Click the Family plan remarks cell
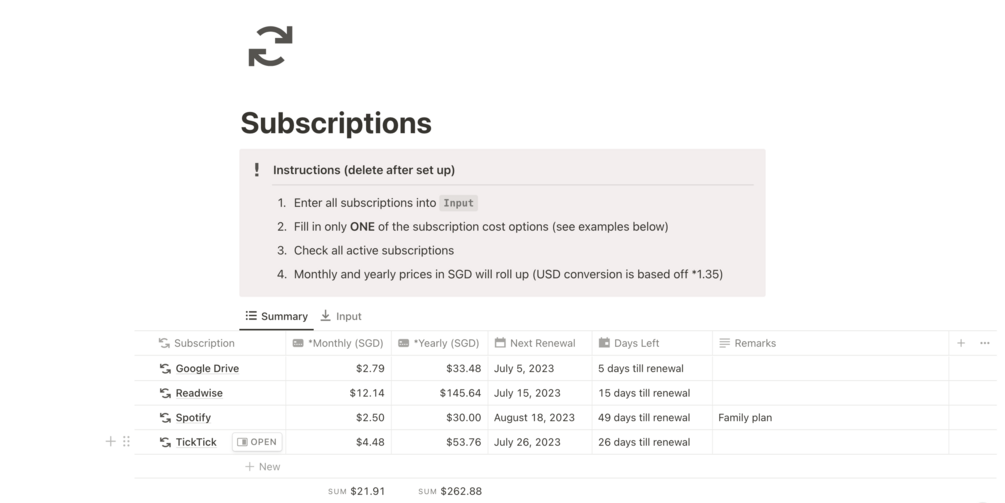The height and width of the screenshot is (503, 1005). [x=745, y=417]
